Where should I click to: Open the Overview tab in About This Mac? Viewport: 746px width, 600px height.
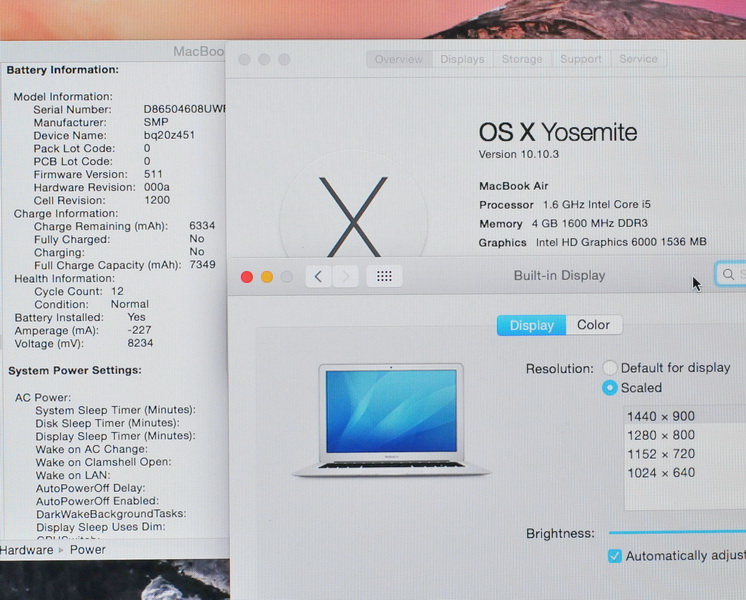(x=399, y=59)
